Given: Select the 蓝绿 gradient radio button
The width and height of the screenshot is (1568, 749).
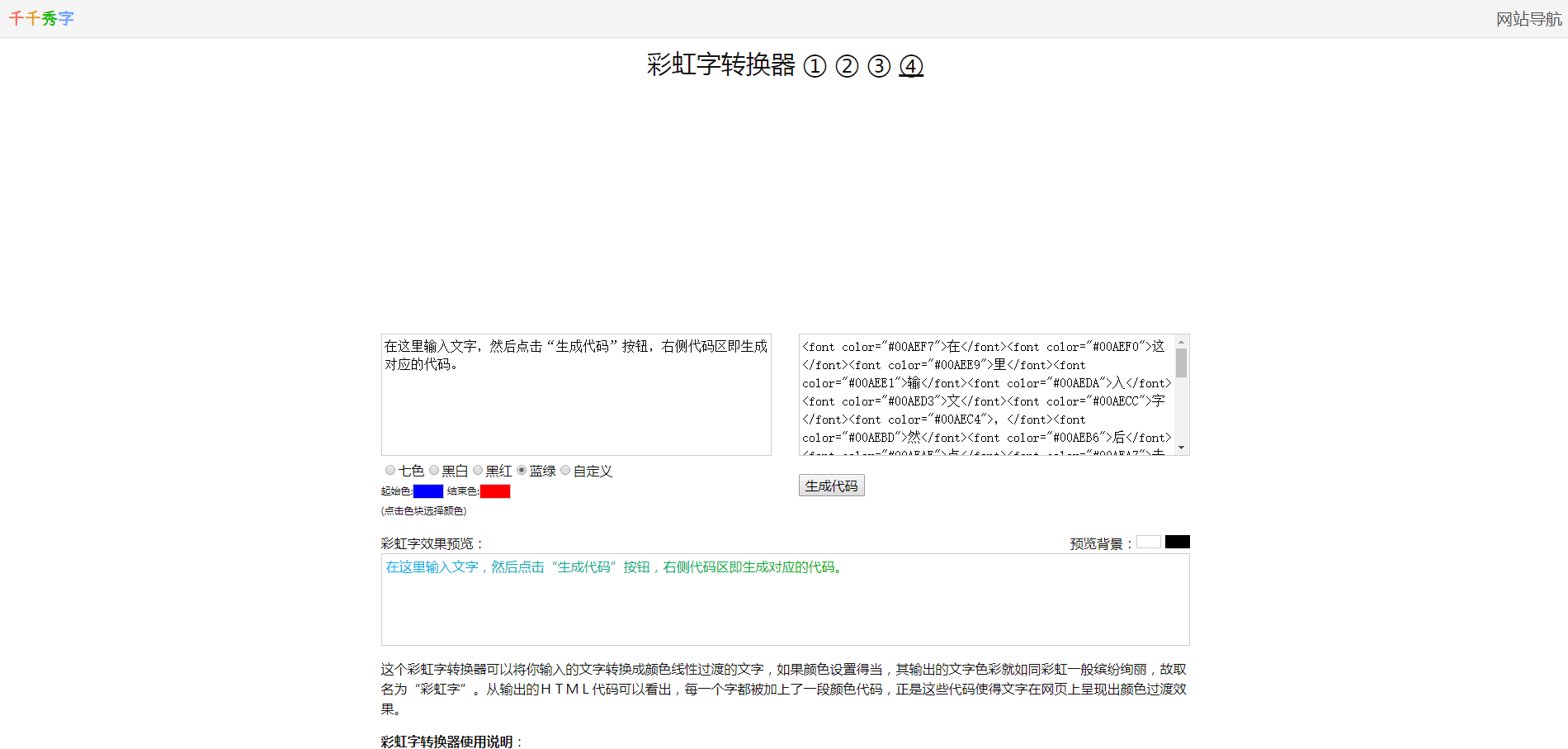Looking at the screenshot, I should click(522, 471).
